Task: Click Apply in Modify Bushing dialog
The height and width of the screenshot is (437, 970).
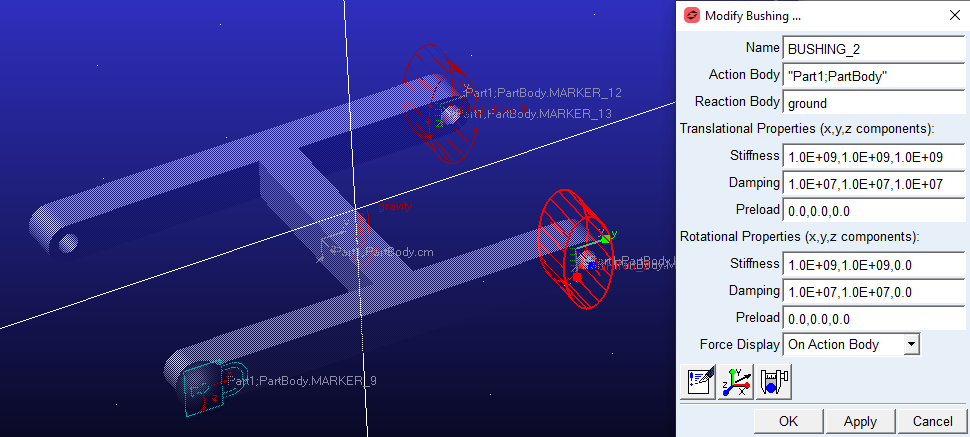Action: 859,421
